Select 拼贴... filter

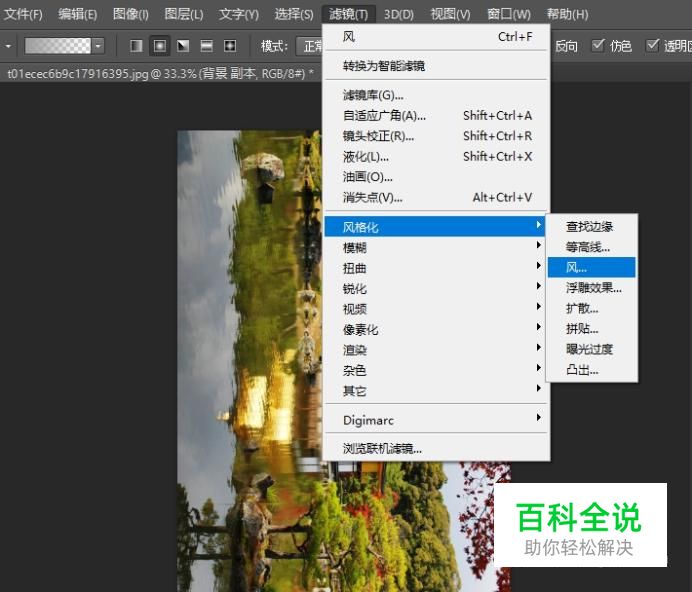click(x=592, y=328)
